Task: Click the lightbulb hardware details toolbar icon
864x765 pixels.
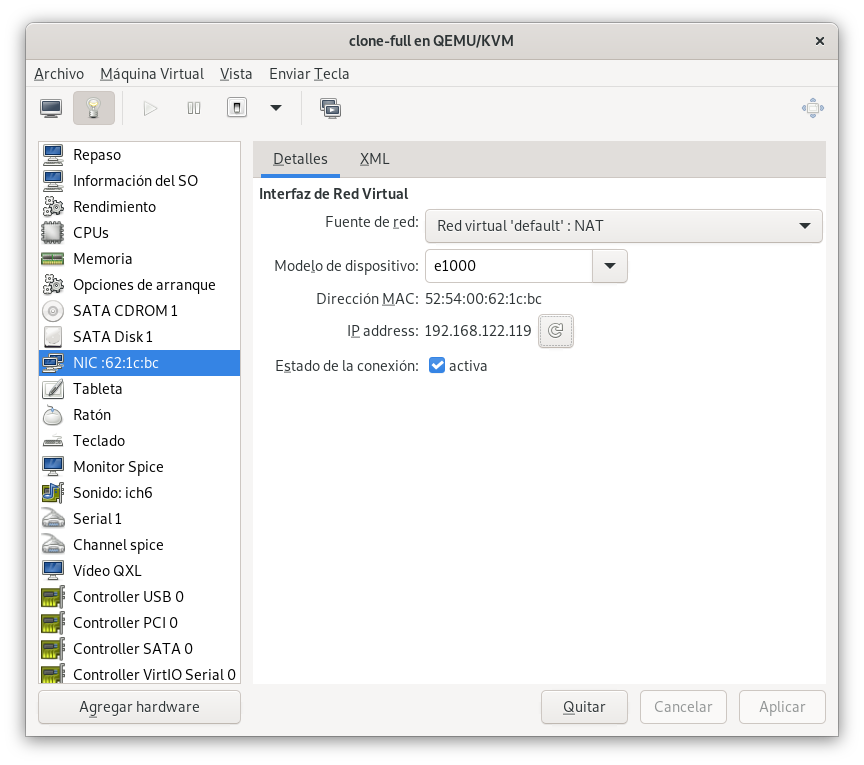Action: coord(94,108)
